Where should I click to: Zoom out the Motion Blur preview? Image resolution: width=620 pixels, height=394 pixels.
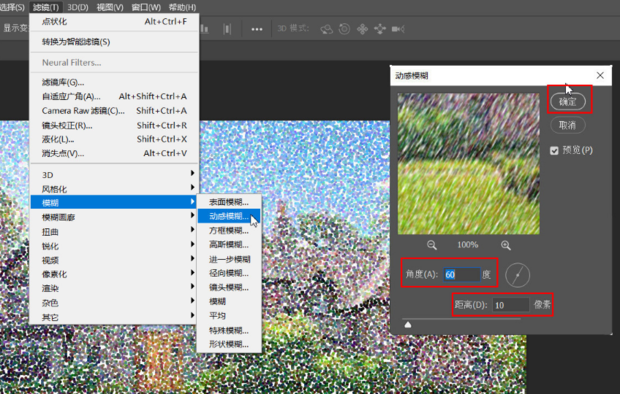tap(431, 245)
